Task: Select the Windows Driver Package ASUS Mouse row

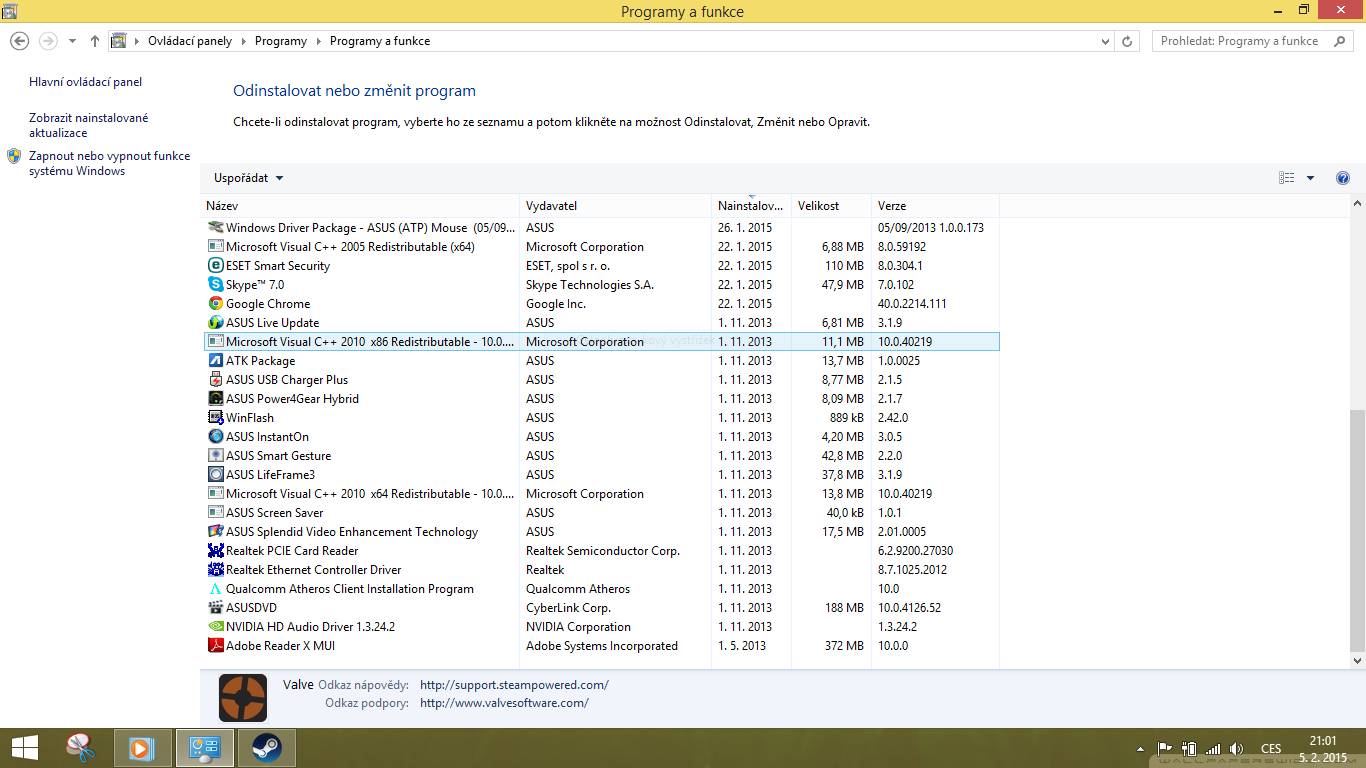Action: [x=602, y=228]
